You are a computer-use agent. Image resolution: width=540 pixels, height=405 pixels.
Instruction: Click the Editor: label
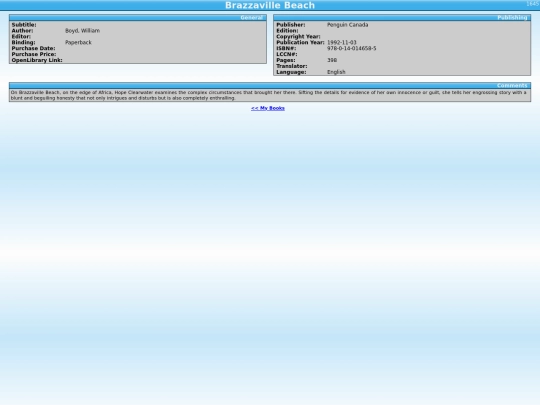click(x=21, y=37)
